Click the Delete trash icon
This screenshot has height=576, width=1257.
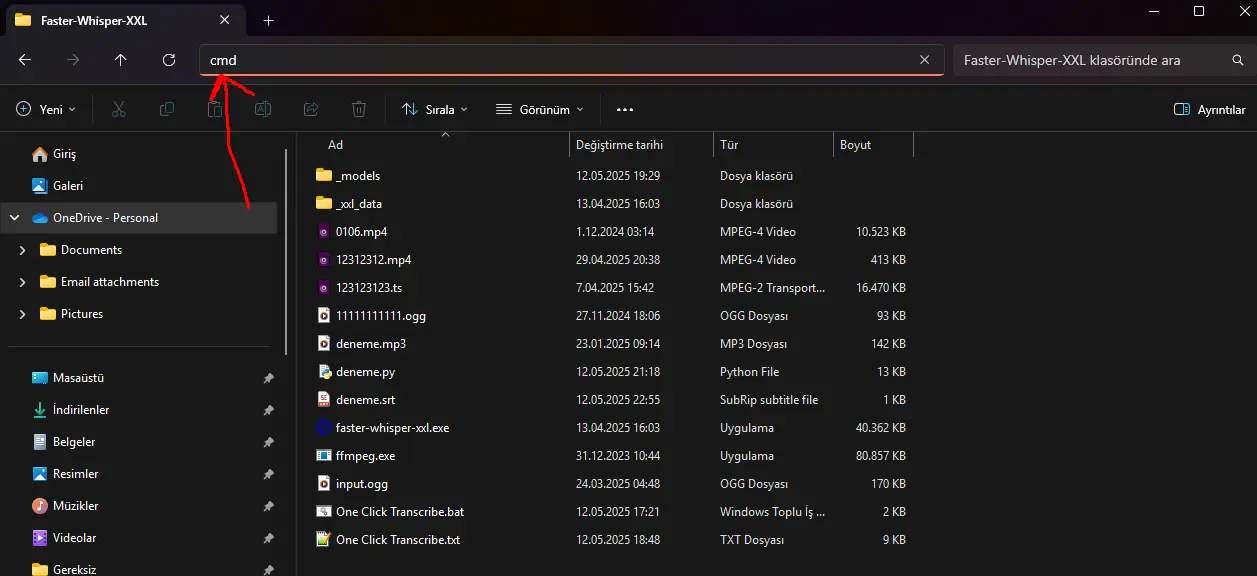(359, 109)
